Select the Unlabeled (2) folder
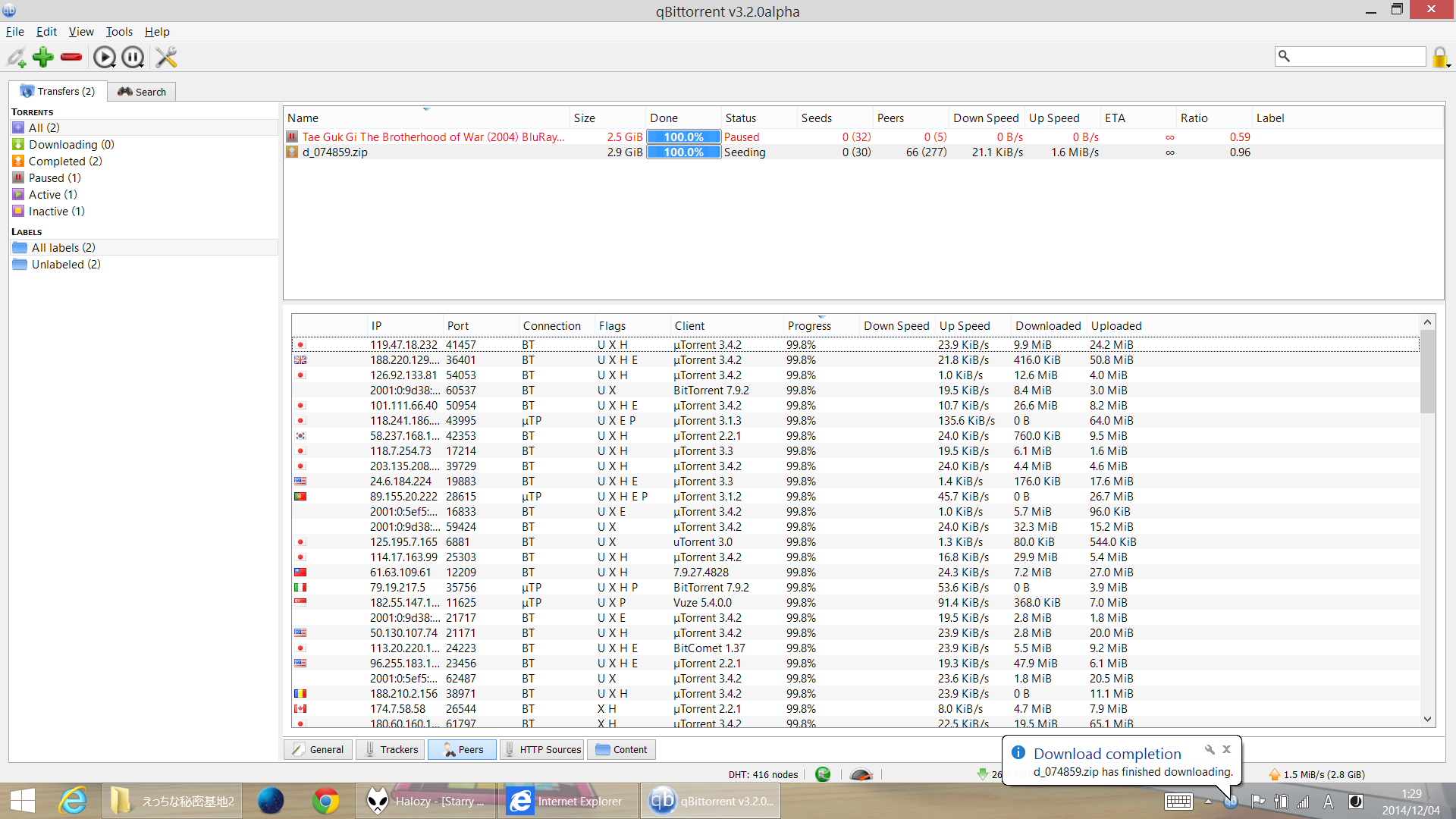This screenshot has width=1456, height=819. click(144, 264)
